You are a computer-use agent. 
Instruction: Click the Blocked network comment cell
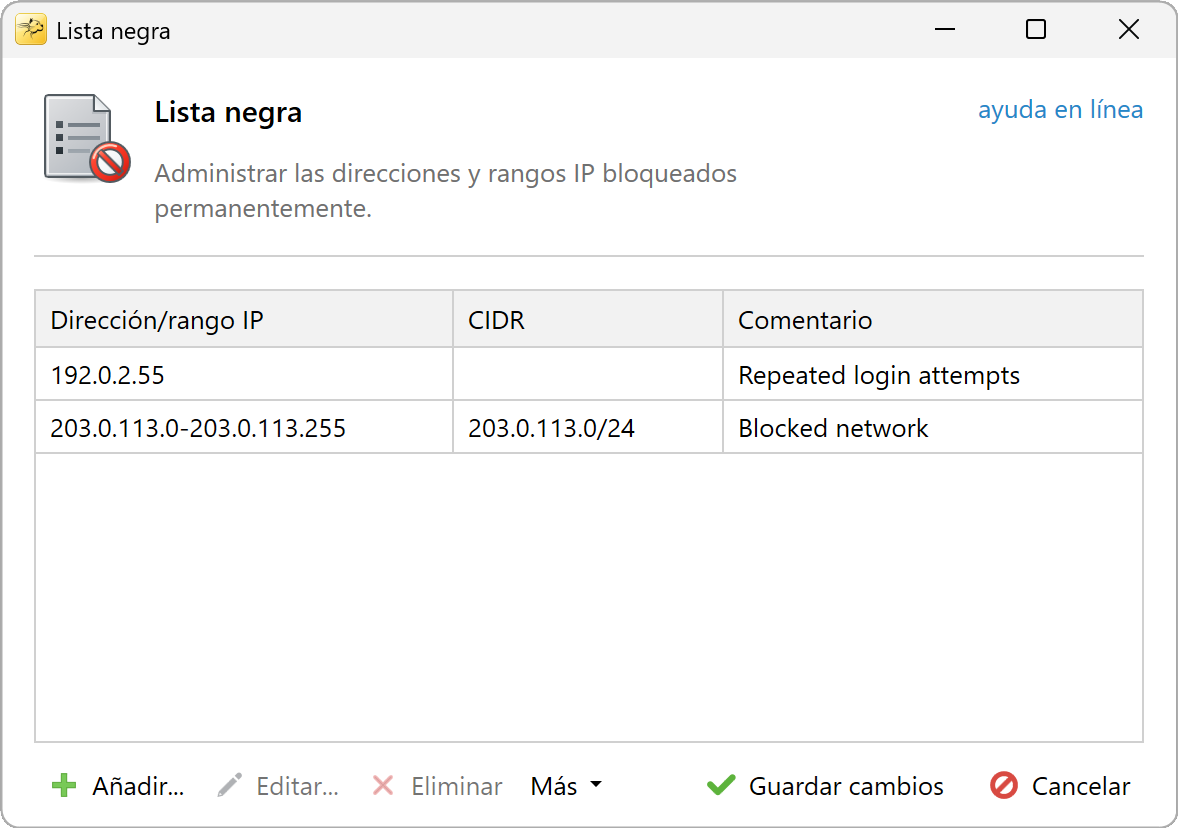(932, 428)
